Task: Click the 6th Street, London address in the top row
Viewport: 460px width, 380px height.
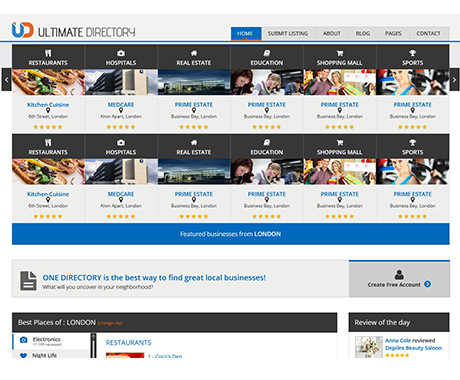Action: pos(48,116)
